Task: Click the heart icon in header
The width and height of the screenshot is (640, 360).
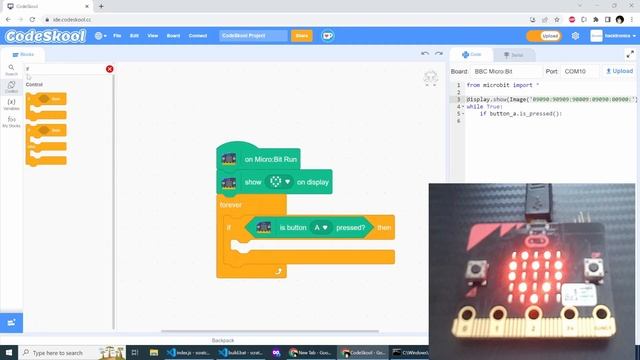Action: 327,36
